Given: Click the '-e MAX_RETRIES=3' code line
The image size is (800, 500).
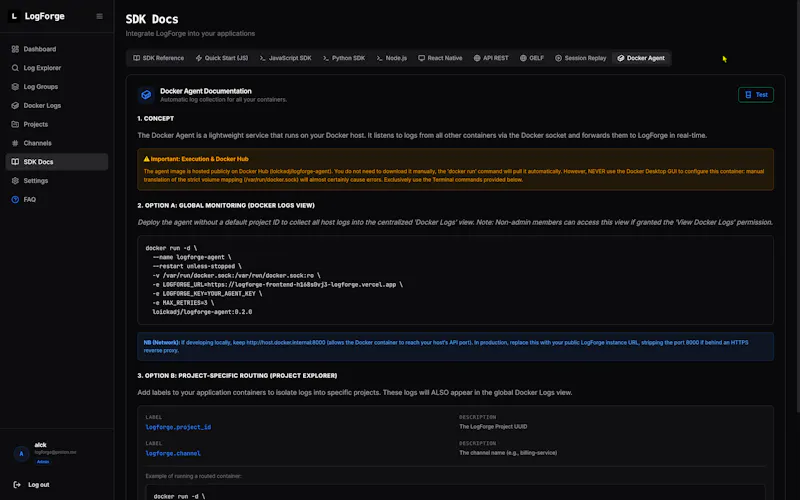Looking at the screenshot, I should 183,303.
